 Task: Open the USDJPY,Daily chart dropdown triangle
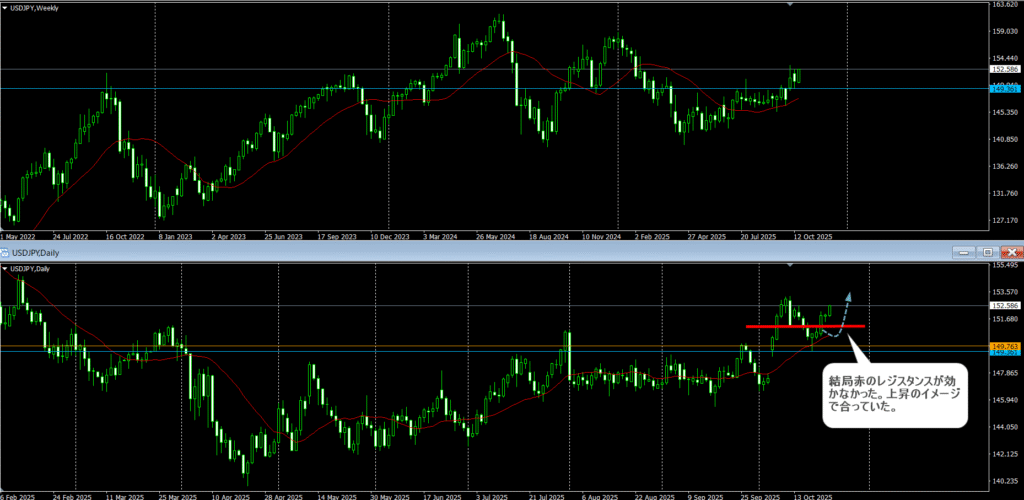5,269
